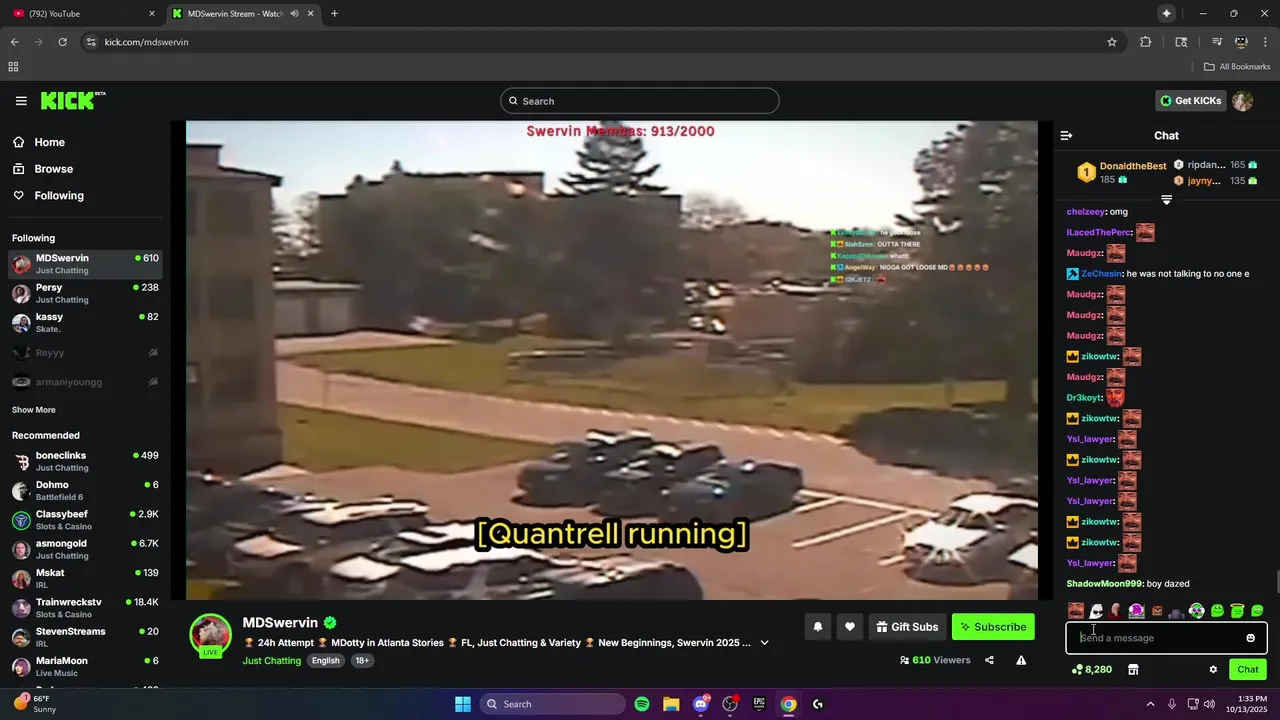Viewport: 1280px width, 720px height.
Task: Open recommended channel asmongold
Action: pyautogui.click(x=85, y=549)
